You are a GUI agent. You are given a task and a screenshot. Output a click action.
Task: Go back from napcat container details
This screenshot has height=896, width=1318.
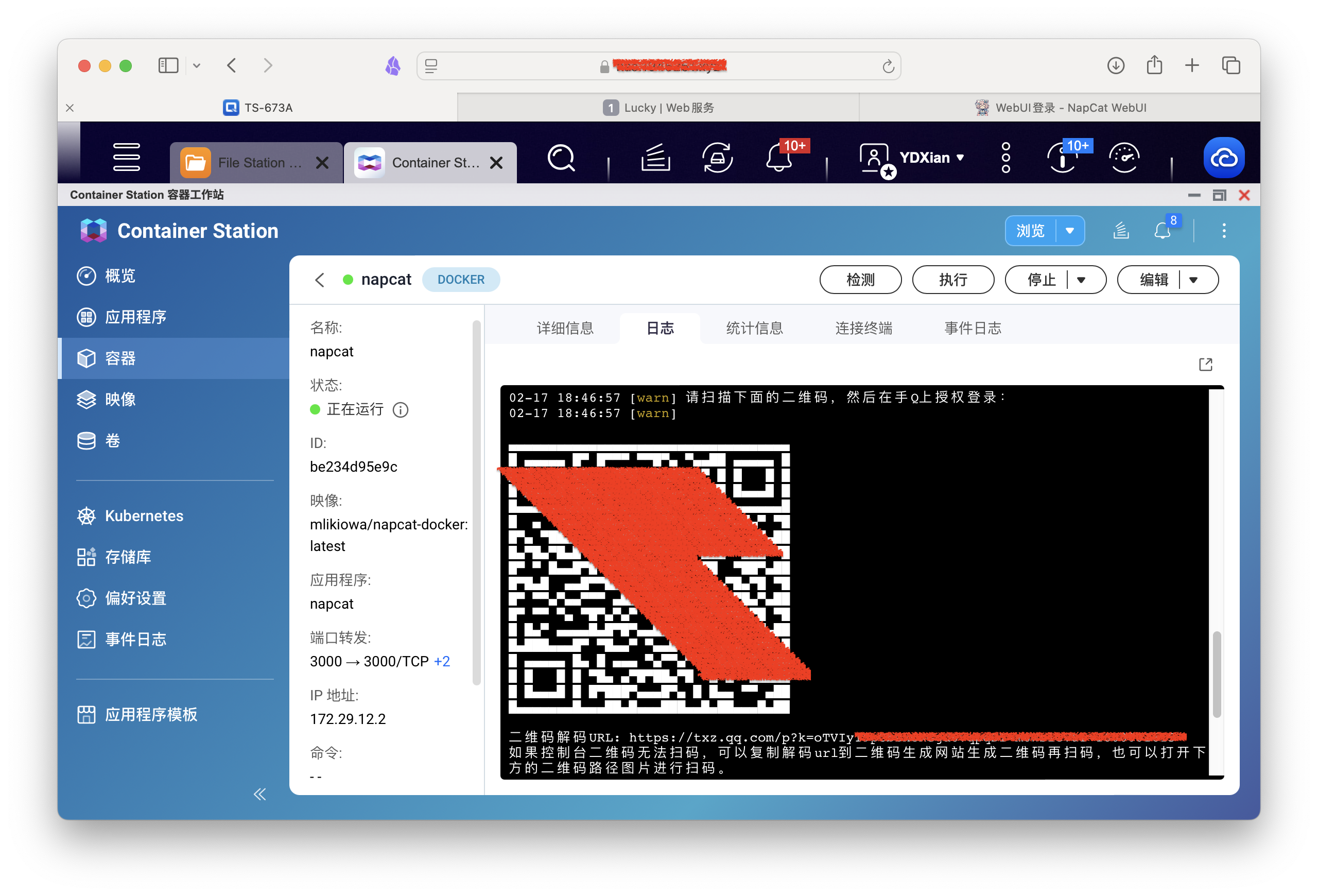tap(320, 280)
